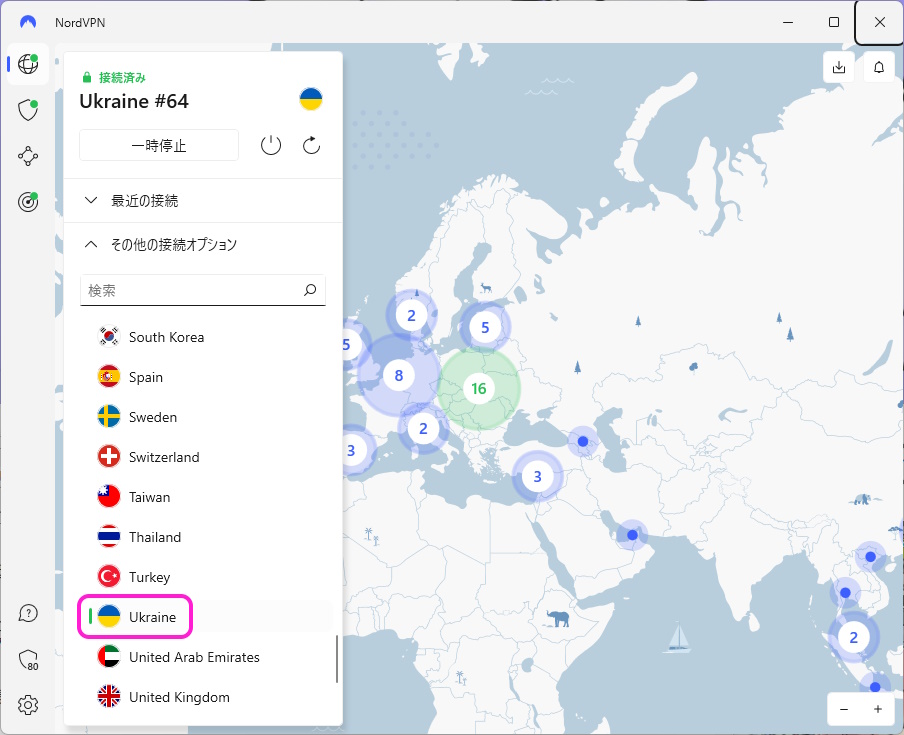Click the Turkey flag icon
The height and width of the screenshot is (735, 904).
click(108, 576)
